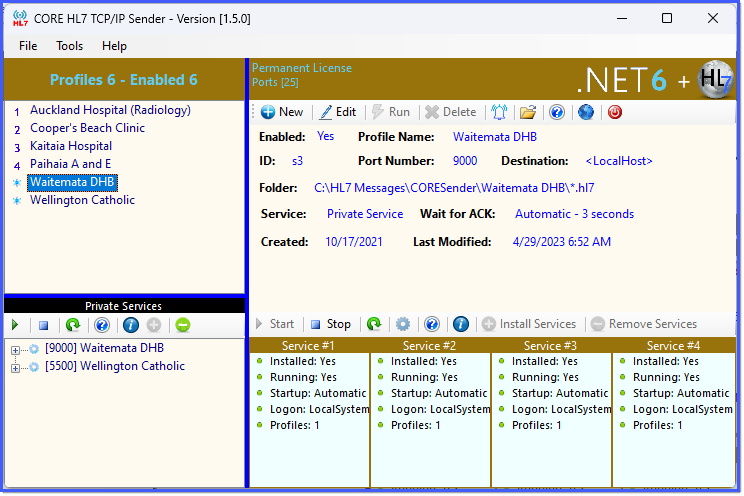Click the Private Service value
Image resolution: width=744 pixels, height=496 pixels.
pyautogui.click(x=365, y=214)
